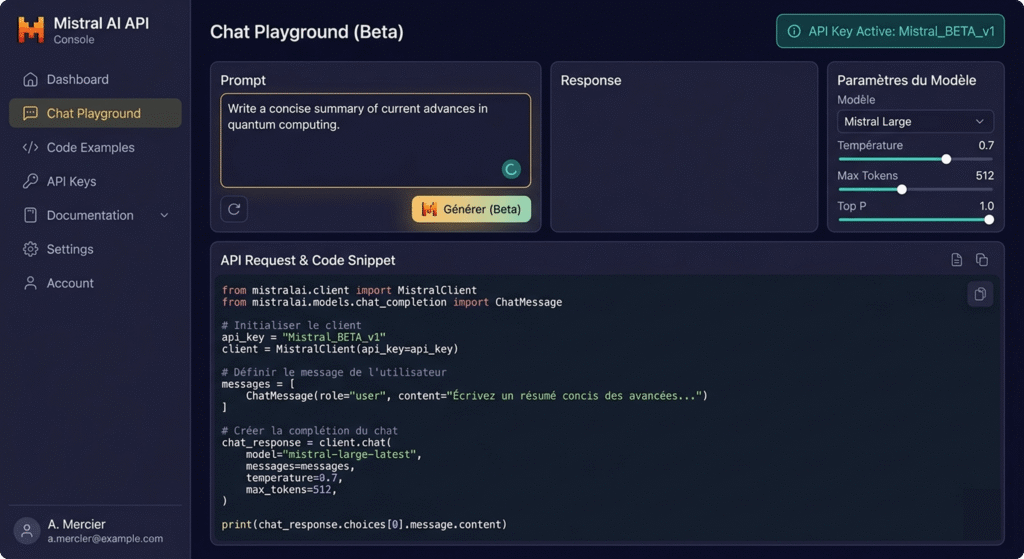The height and width of the screenshot is (559, 1024).
Task: Click the Température value 0.7
Action: click(x=985, y=146)
